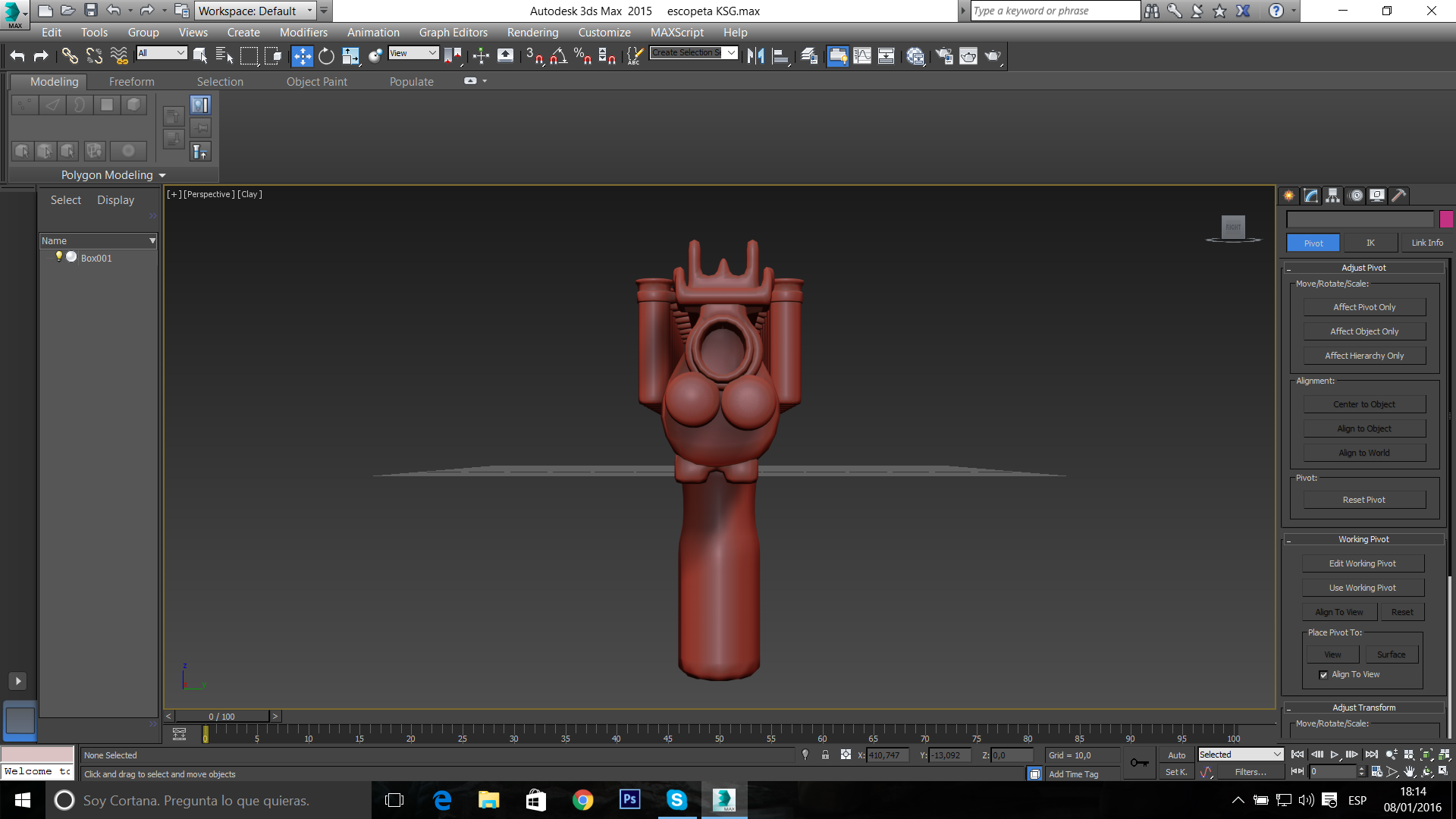Play the animation

tap(1335, 755)
